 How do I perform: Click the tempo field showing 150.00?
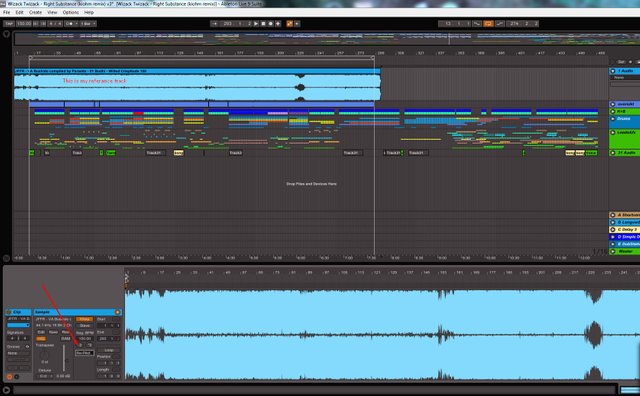pos(24,24)
